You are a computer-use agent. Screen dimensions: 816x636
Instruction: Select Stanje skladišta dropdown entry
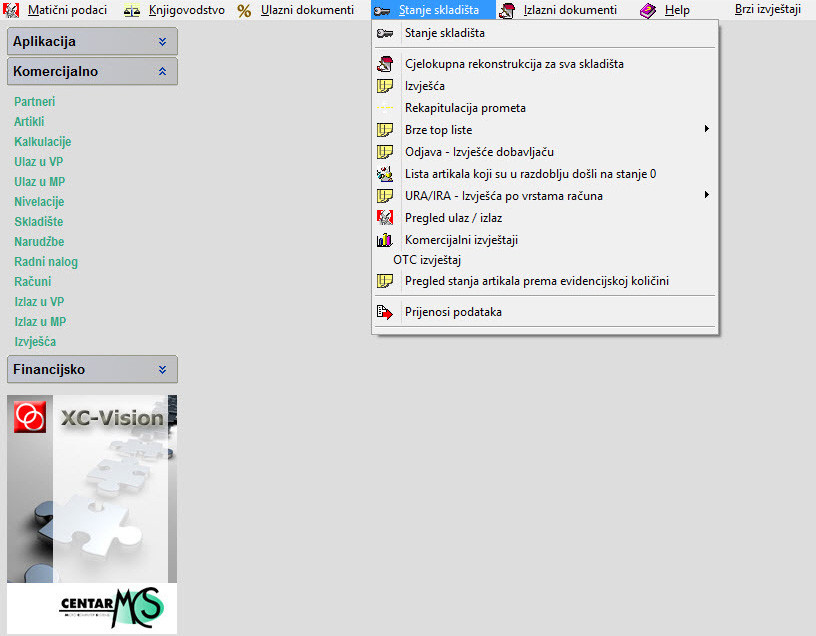[x=545, y=33]
